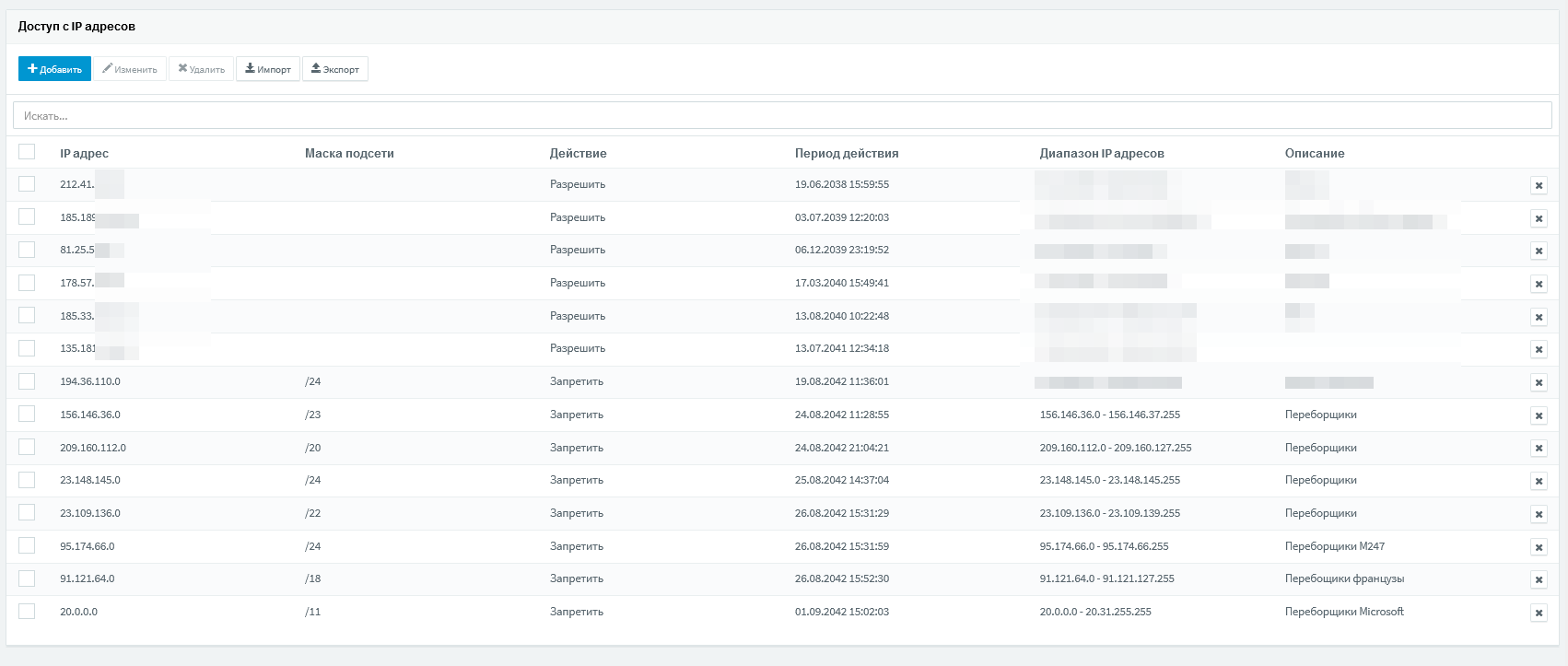This screenshot has width=1568, height=666.
Task: Click range 91.121.64.0 - 91.121.127.255
Action: (x=1107, y=578)
